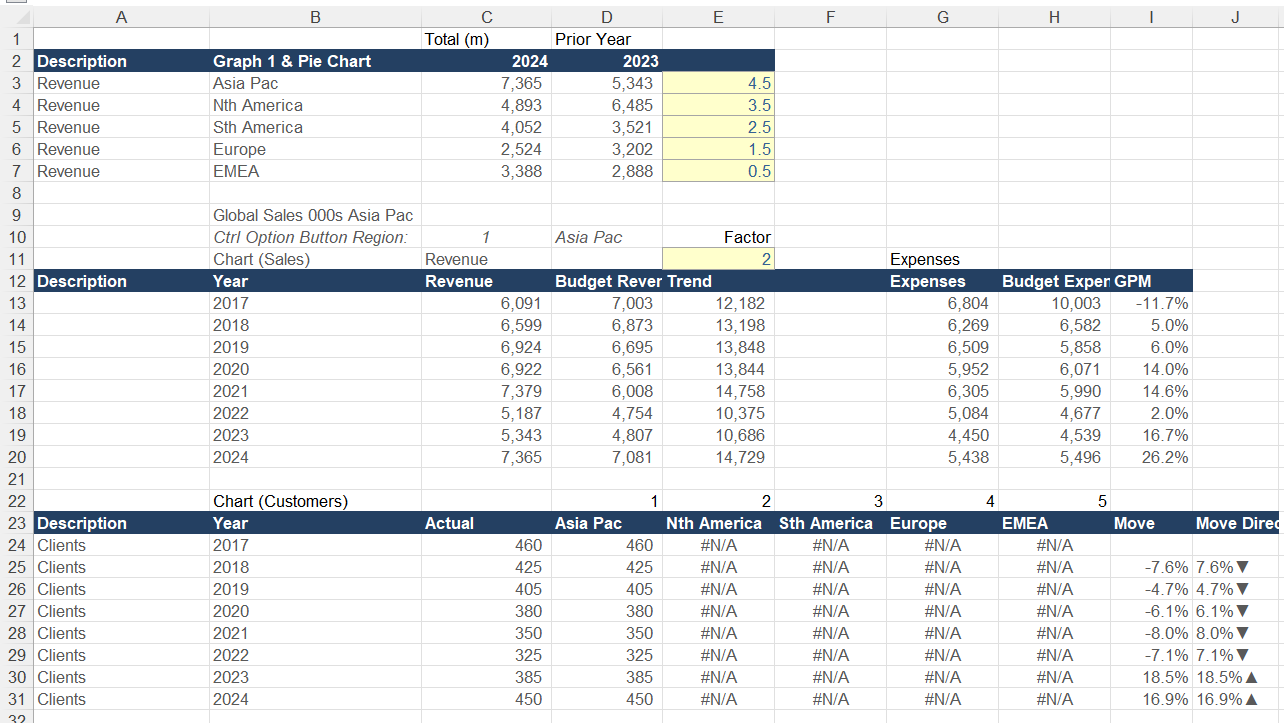The width and height of the screenshot is (1284, 723).
Task: Select the 'Asia Pac' cell in row 3
Action: pyautogui.click(x=315, y=83)
